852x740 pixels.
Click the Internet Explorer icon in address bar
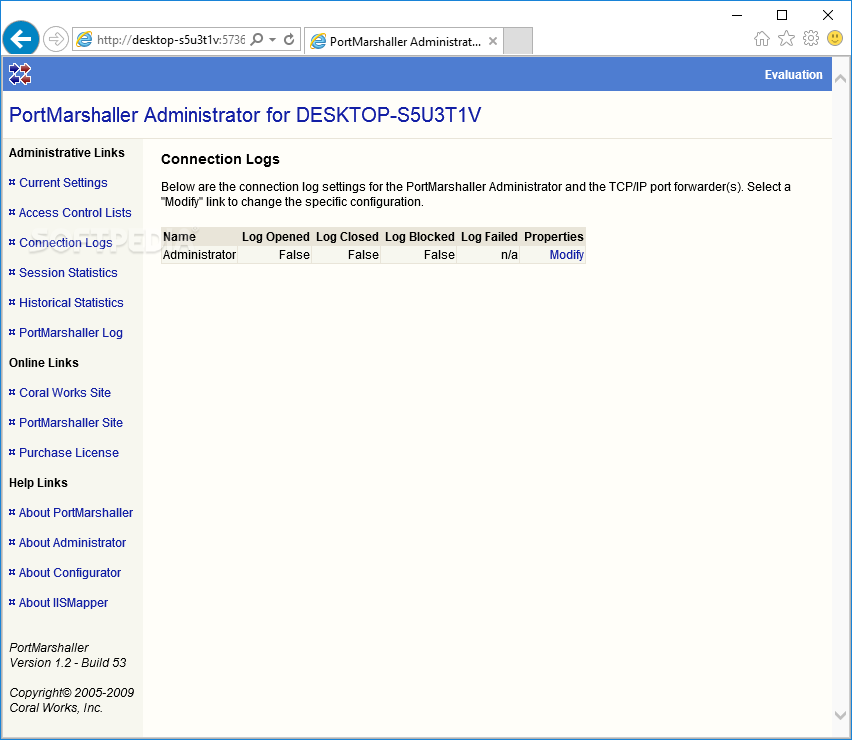click(84, 39)
